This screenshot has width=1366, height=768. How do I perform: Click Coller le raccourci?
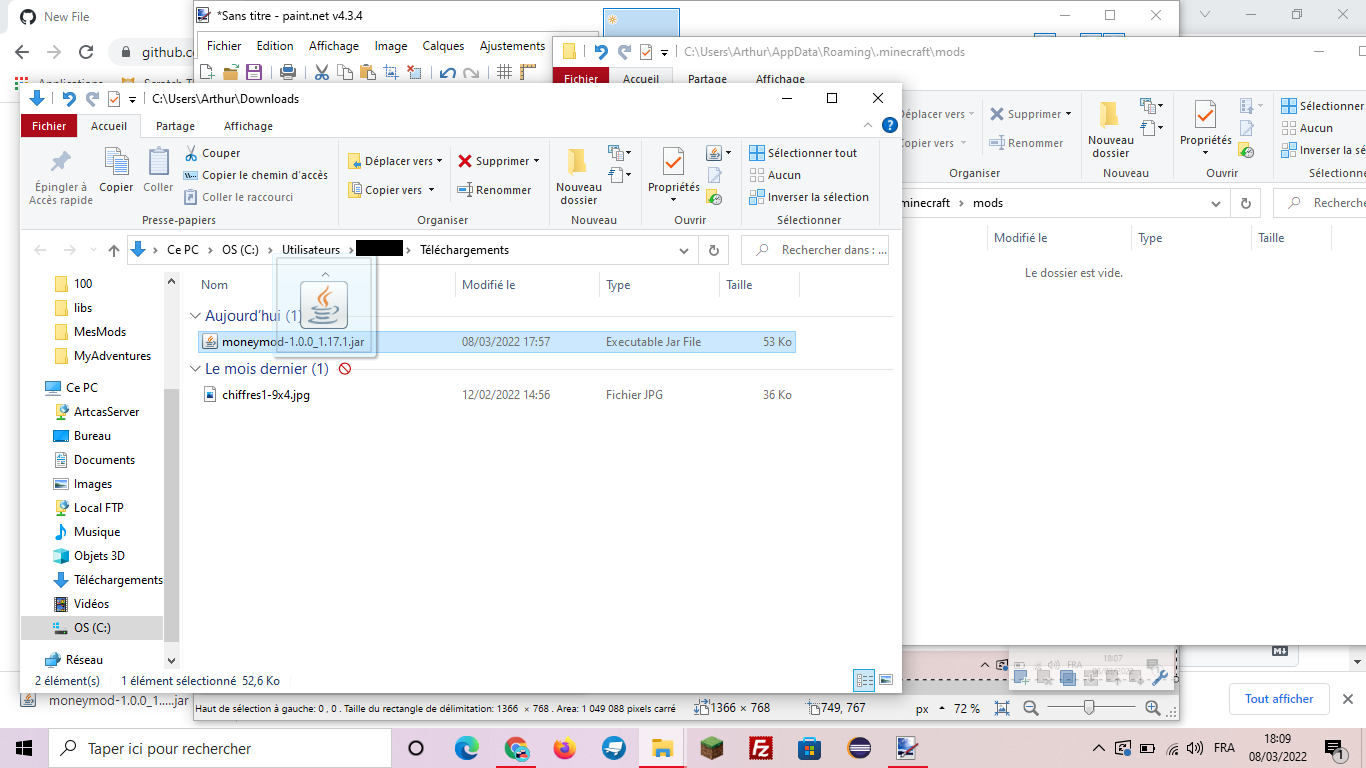pyautogui.click(x=239, y=197)
